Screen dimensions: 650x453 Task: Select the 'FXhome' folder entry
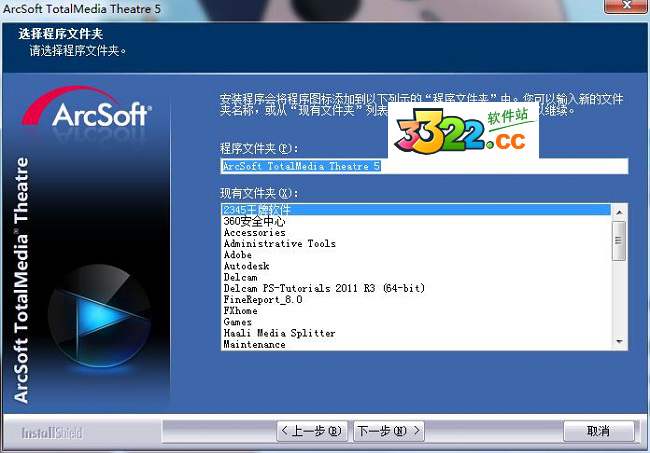[x=416, y=311]
